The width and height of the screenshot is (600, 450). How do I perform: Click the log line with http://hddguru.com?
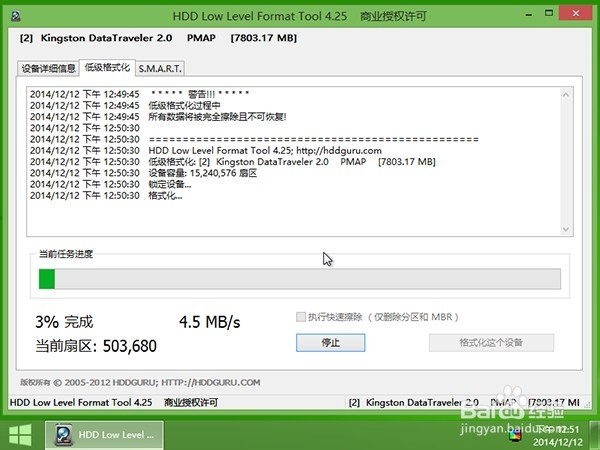[206, 150]
